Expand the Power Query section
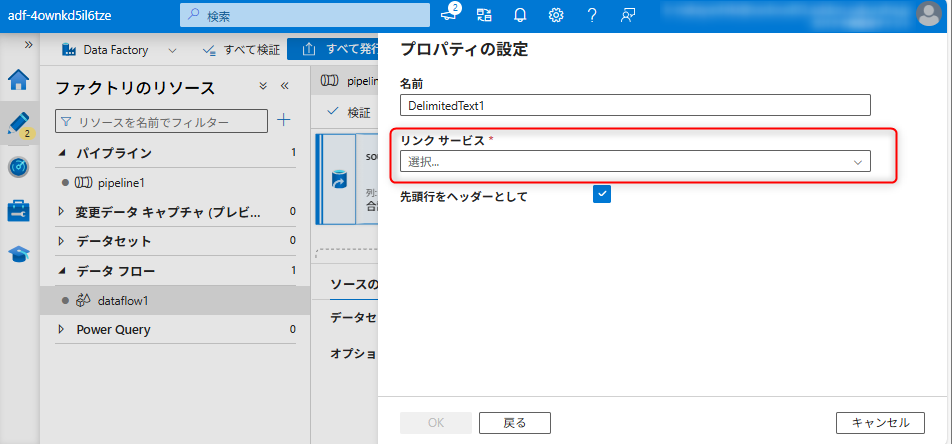The image size is (952, 444). (62, 329)
